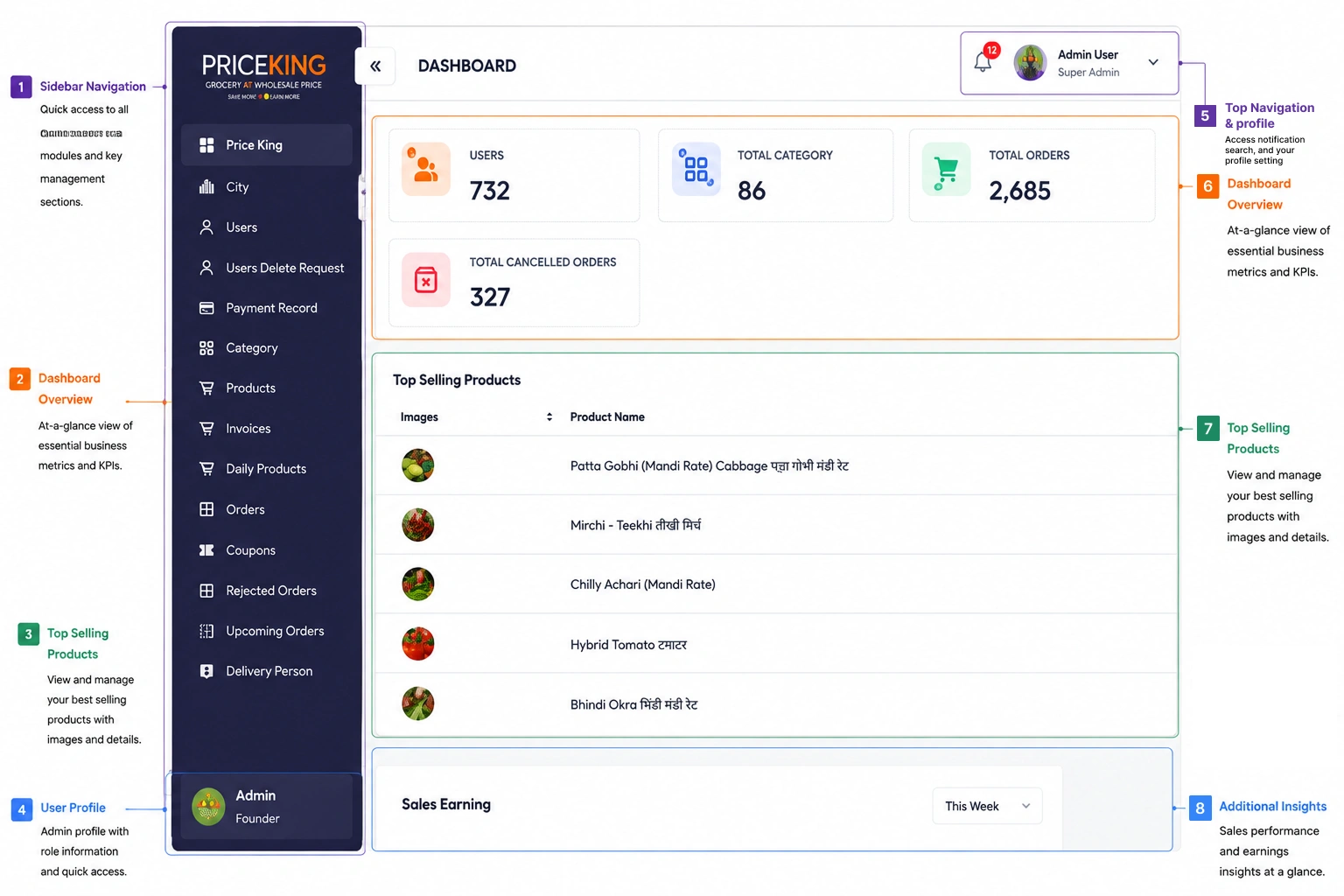Open Coupons from the sidebar
This screenshot has height=896, width=1344.
click(x=267, y=550)
